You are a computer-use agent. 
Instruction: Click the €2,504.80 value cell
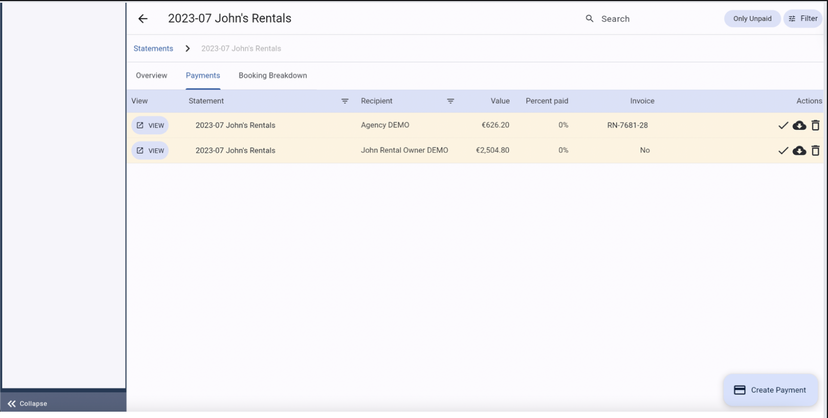point(493,150)
